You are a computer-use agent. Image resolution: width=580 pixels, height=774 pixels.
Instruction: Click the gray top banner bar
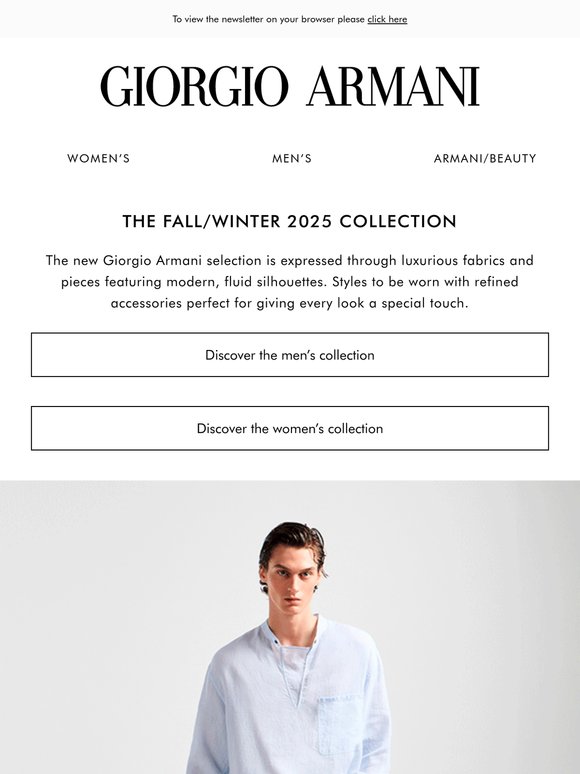pos(290,19)
